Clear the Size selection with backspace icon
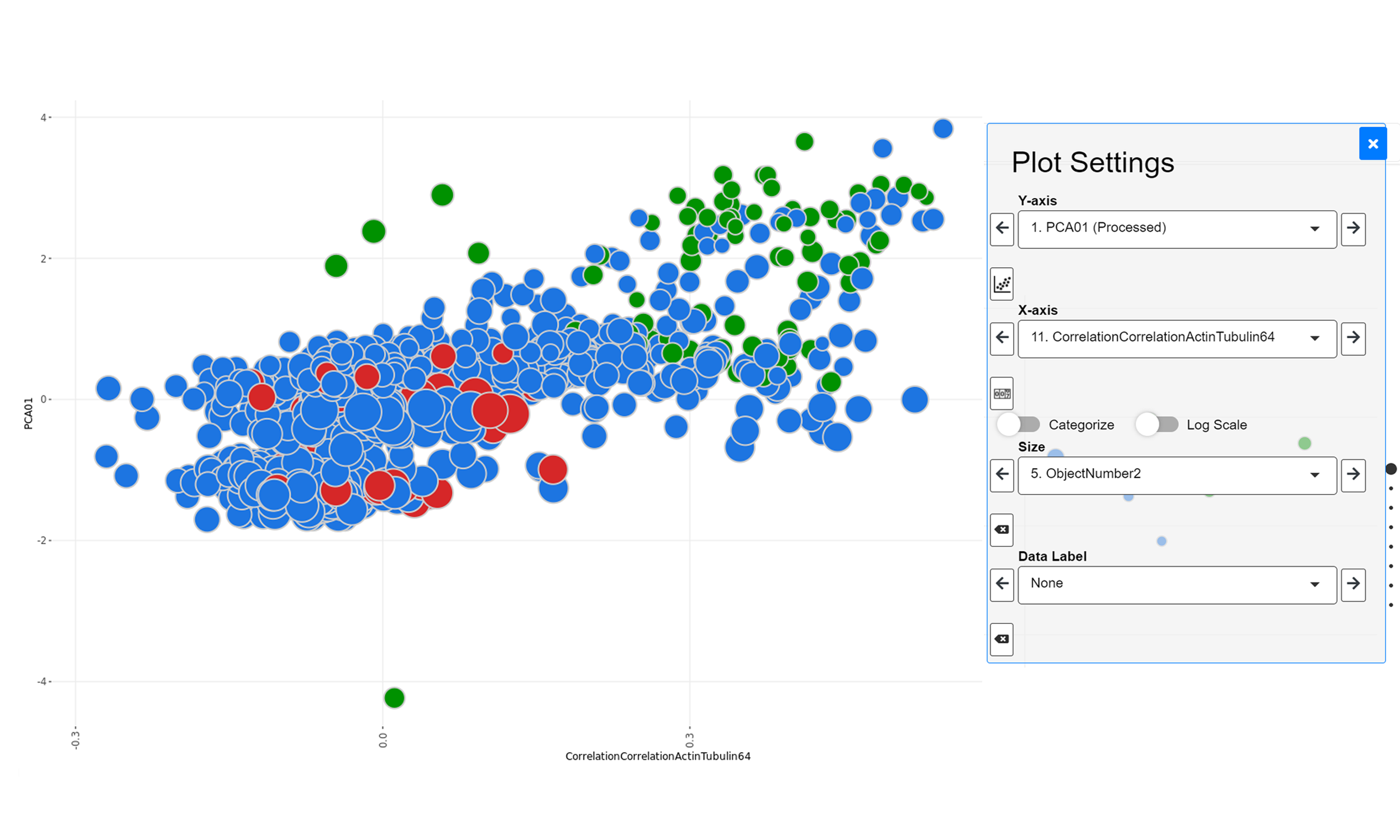1400x840 pixels. [1002, 530]
